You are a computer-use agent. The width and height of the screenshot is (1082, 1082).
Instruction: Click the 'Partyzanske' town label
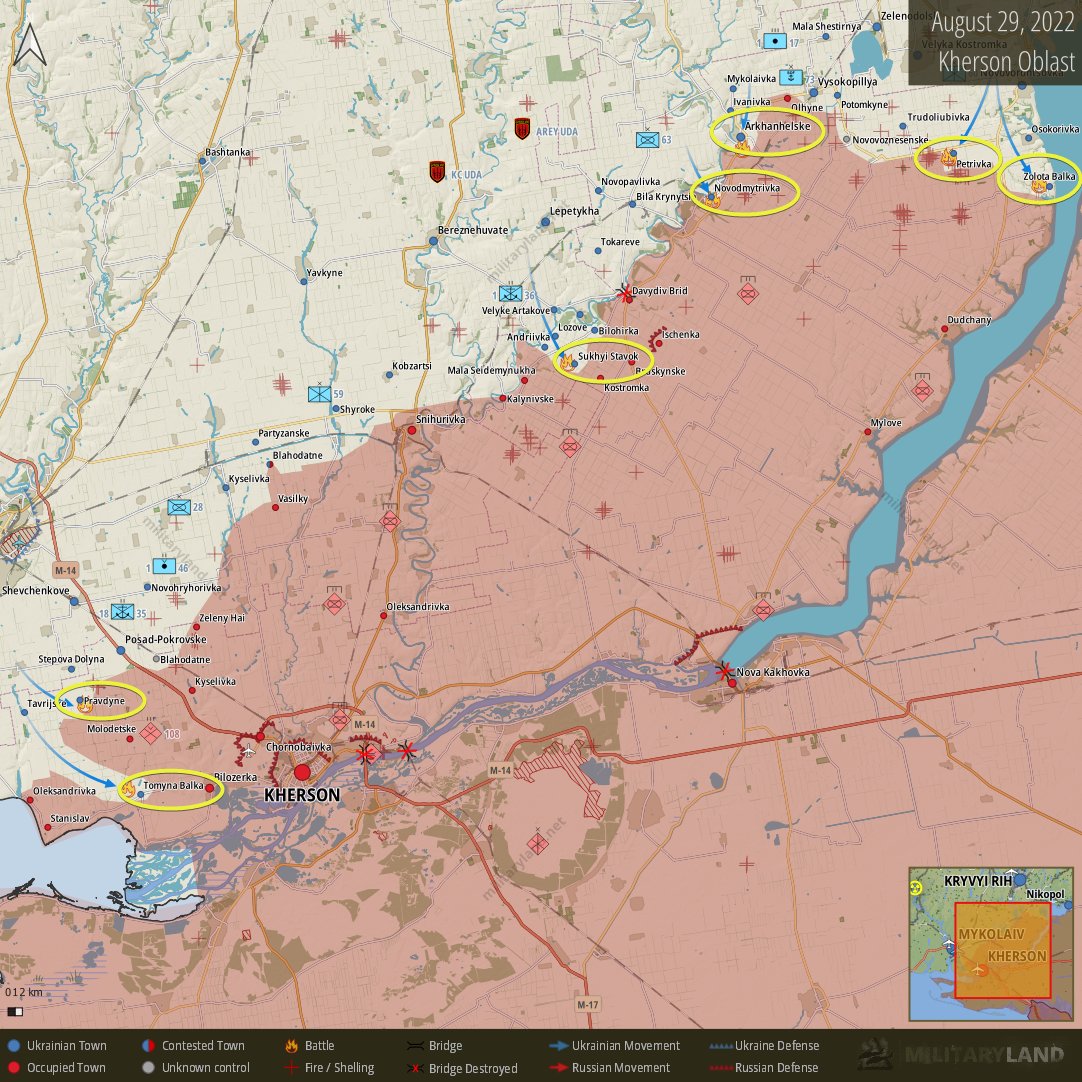coord(284,433)
